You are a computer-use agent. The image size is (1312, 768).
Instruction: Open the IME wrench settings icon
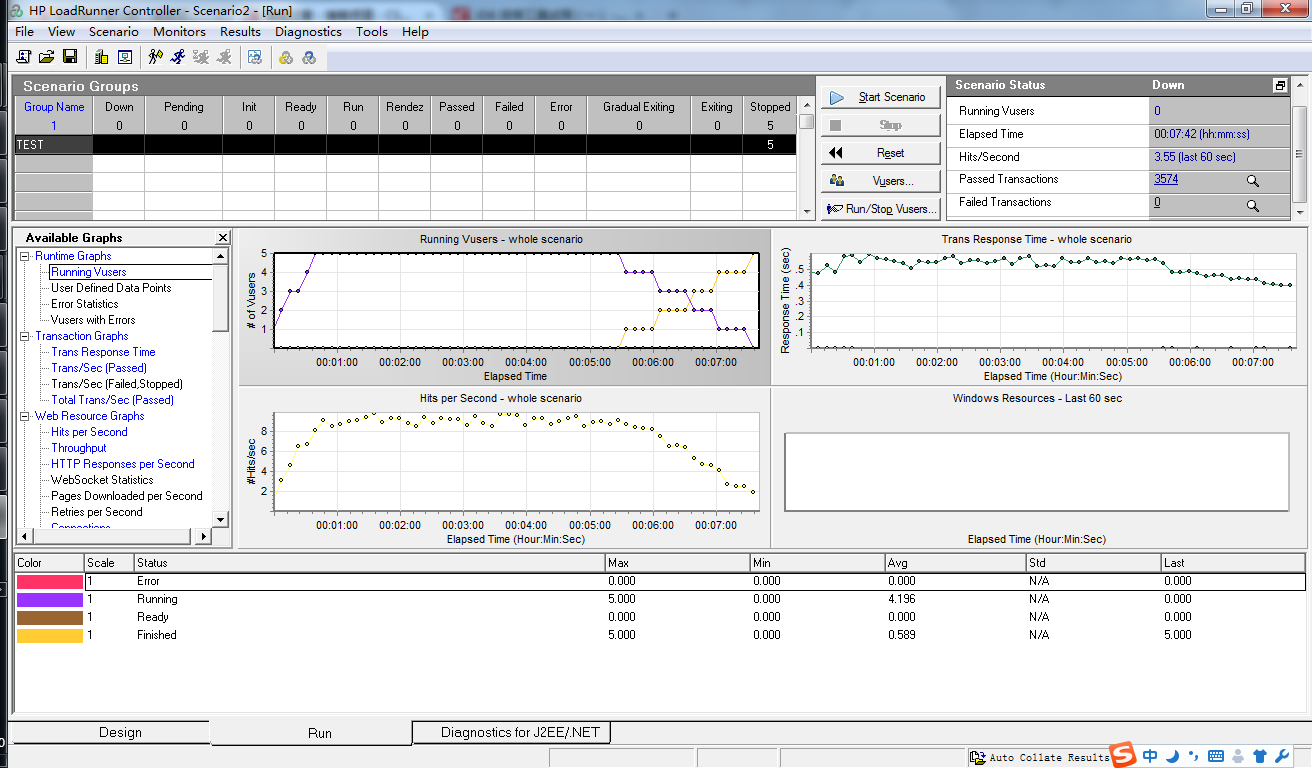point(1281,756)
